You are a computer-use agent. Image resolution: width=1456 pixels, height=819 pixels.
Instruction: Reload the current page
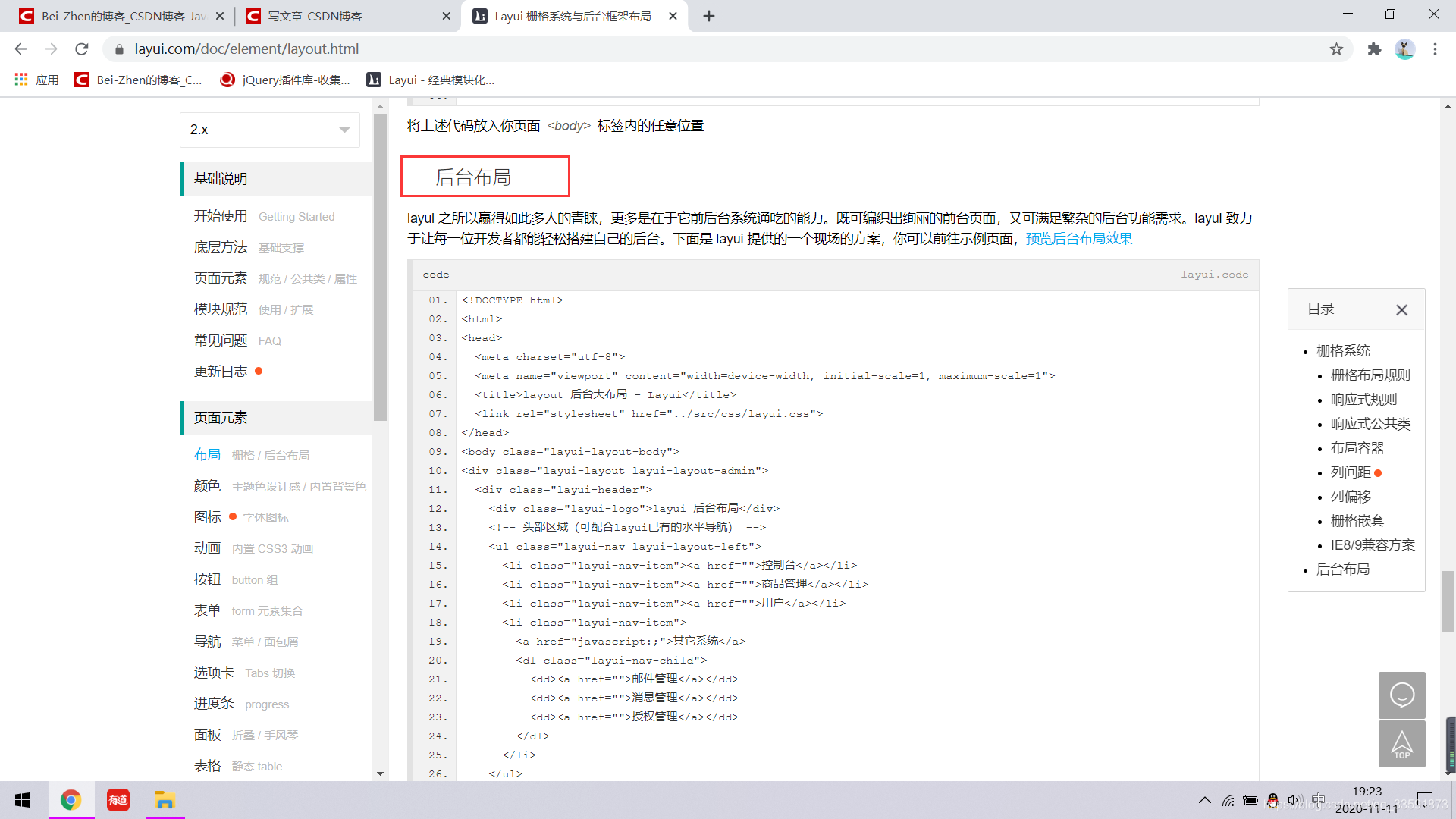pos(82,49)
